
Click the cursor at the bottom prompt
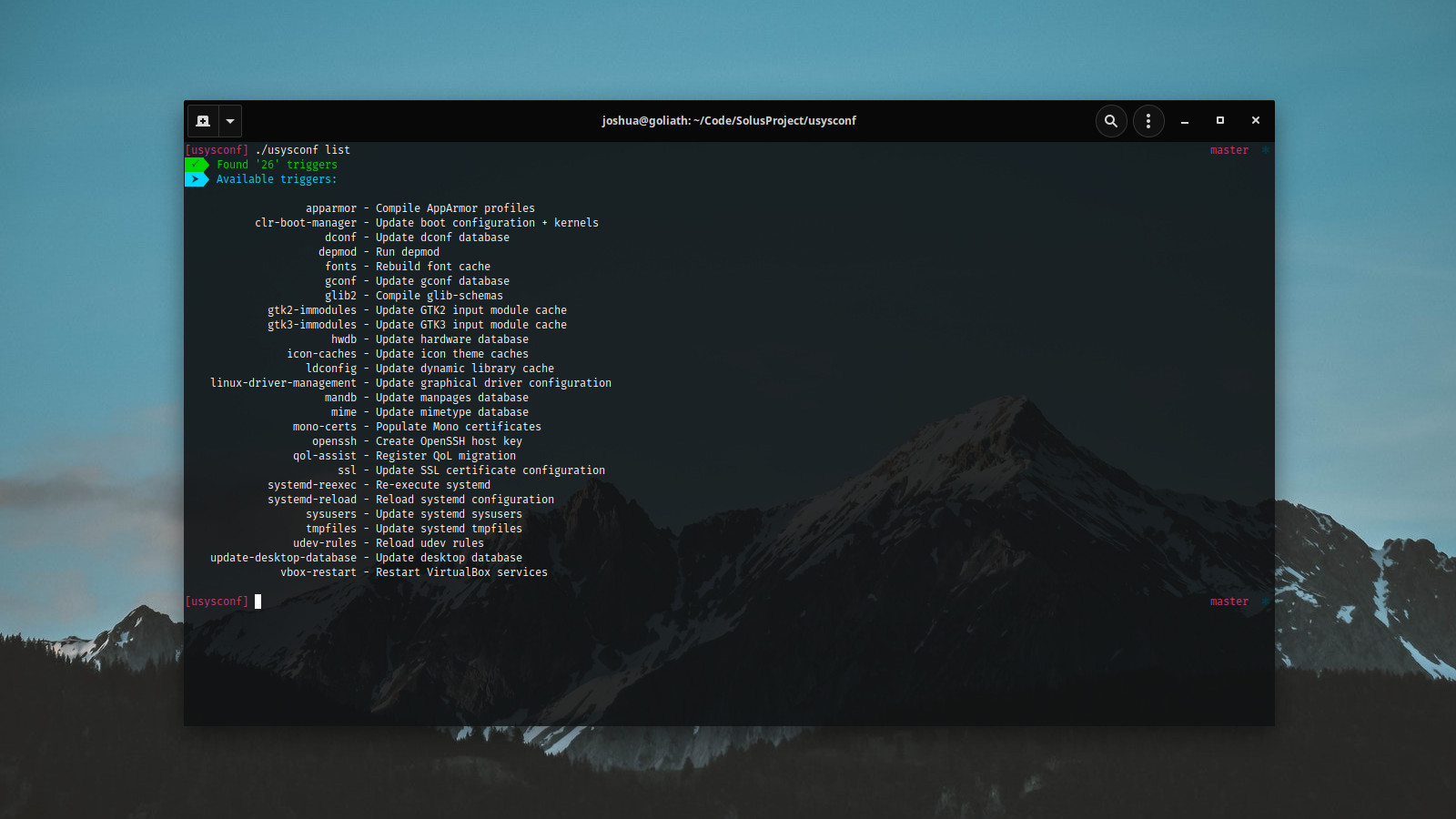(x=258, y=602)
